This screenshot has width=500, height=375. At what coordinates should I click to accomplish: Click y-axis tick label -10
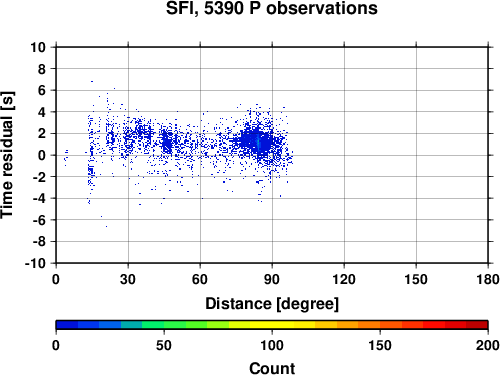pyautogui.click(x=36, y=264)
